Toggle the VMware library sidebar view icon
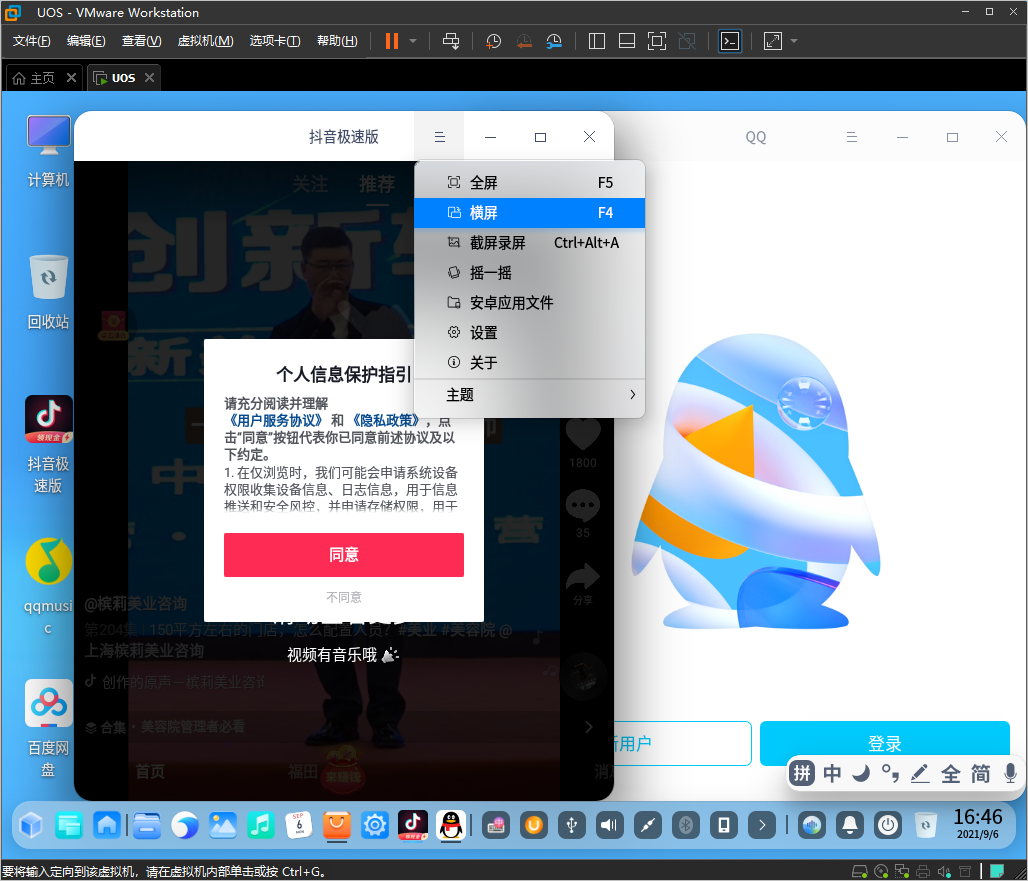Viewport: 1028px width, 881px height. pos(597,41)
